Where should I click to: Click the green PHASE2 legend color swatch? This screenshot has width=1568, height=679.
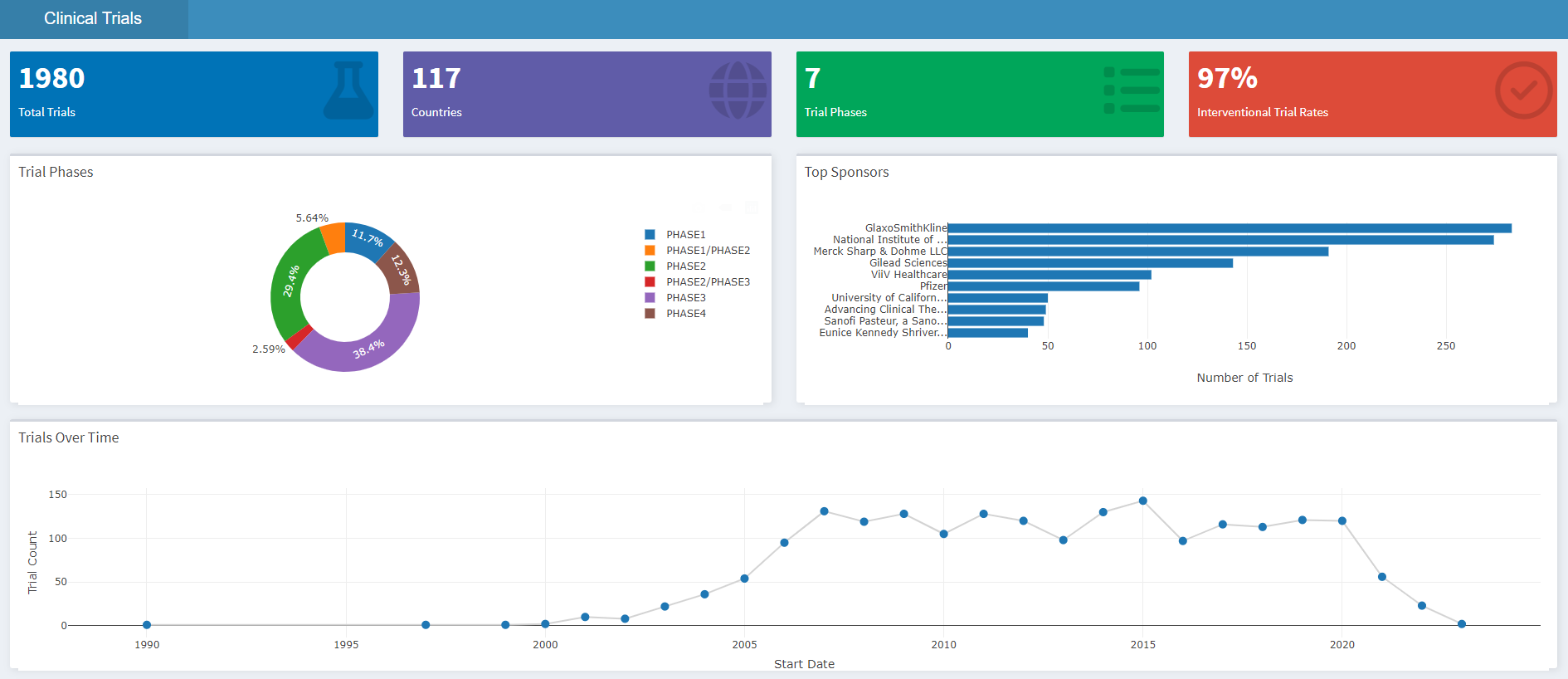[650, 266]
